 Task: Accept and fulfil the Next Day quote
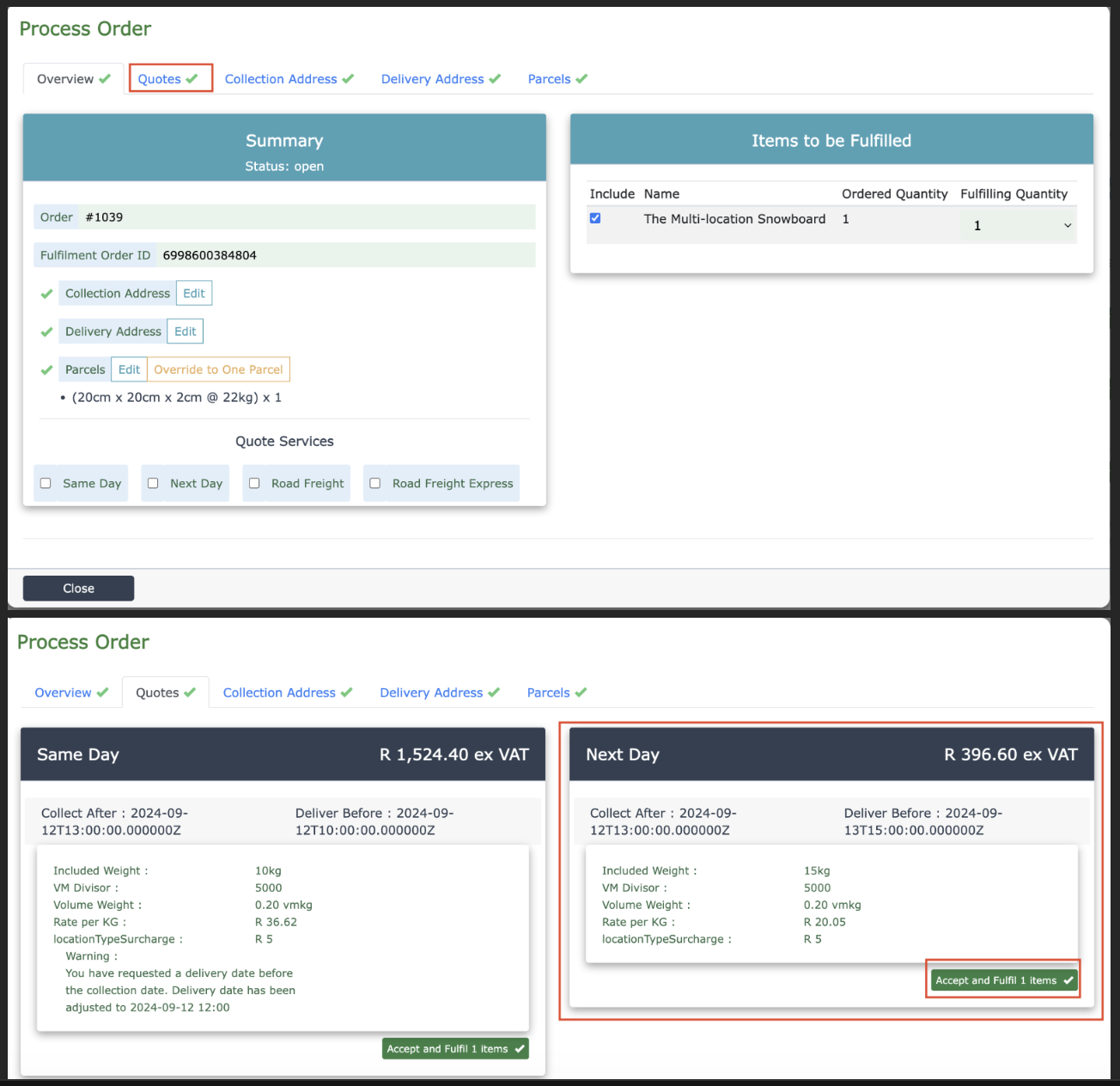pyautogui.click(x=1003, y=980)
